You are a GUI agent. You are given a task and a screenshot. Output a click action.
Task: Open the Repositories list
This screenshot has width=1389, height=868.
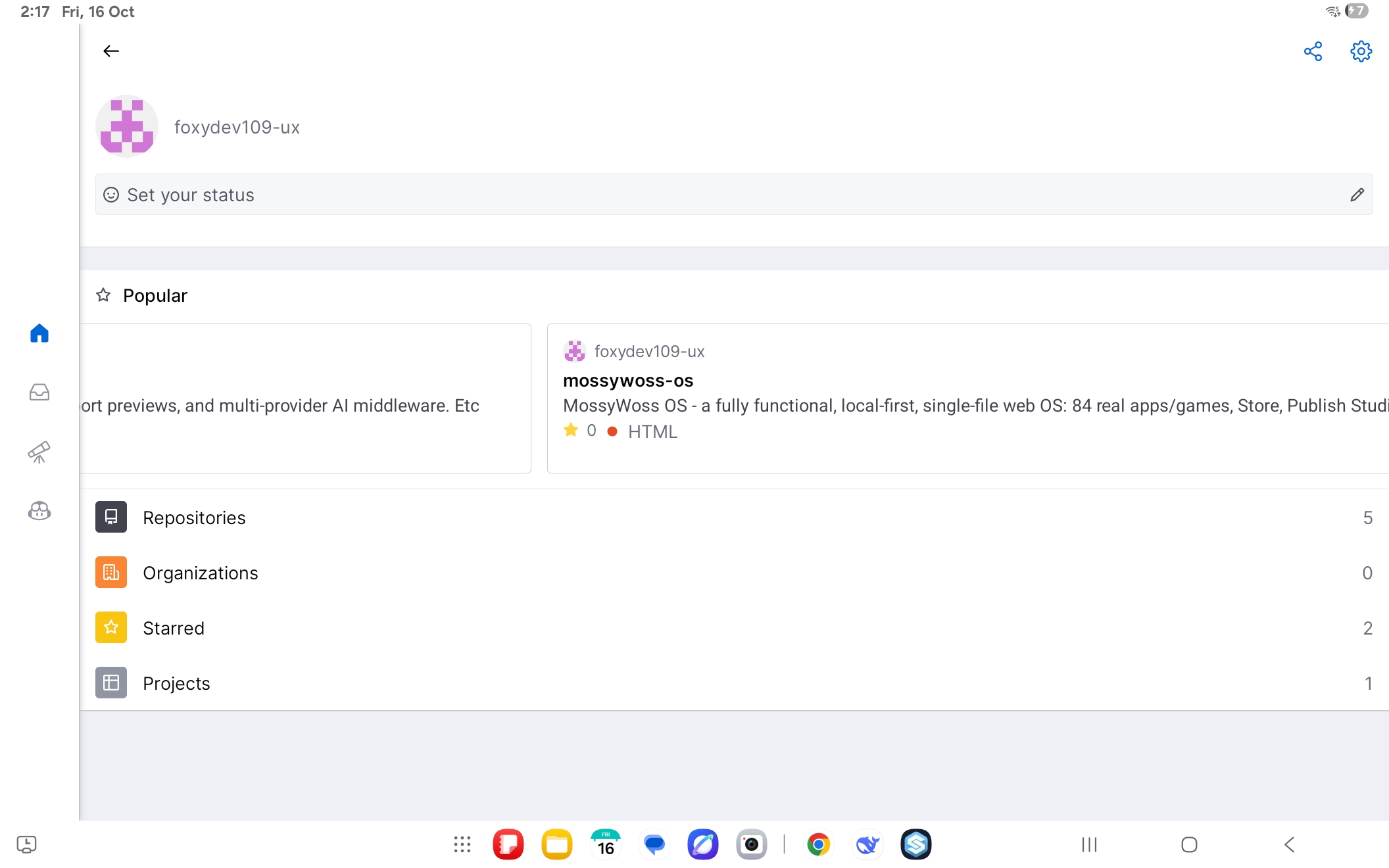734,518
